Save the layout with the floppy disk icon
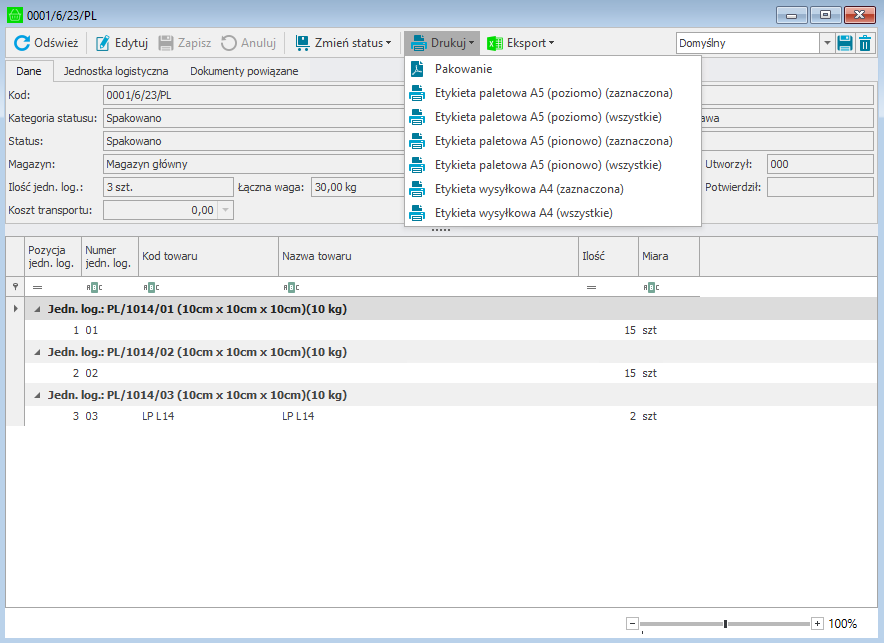This screenshot has height=643, width=884. pyautogui.click(x=845, y=43)
